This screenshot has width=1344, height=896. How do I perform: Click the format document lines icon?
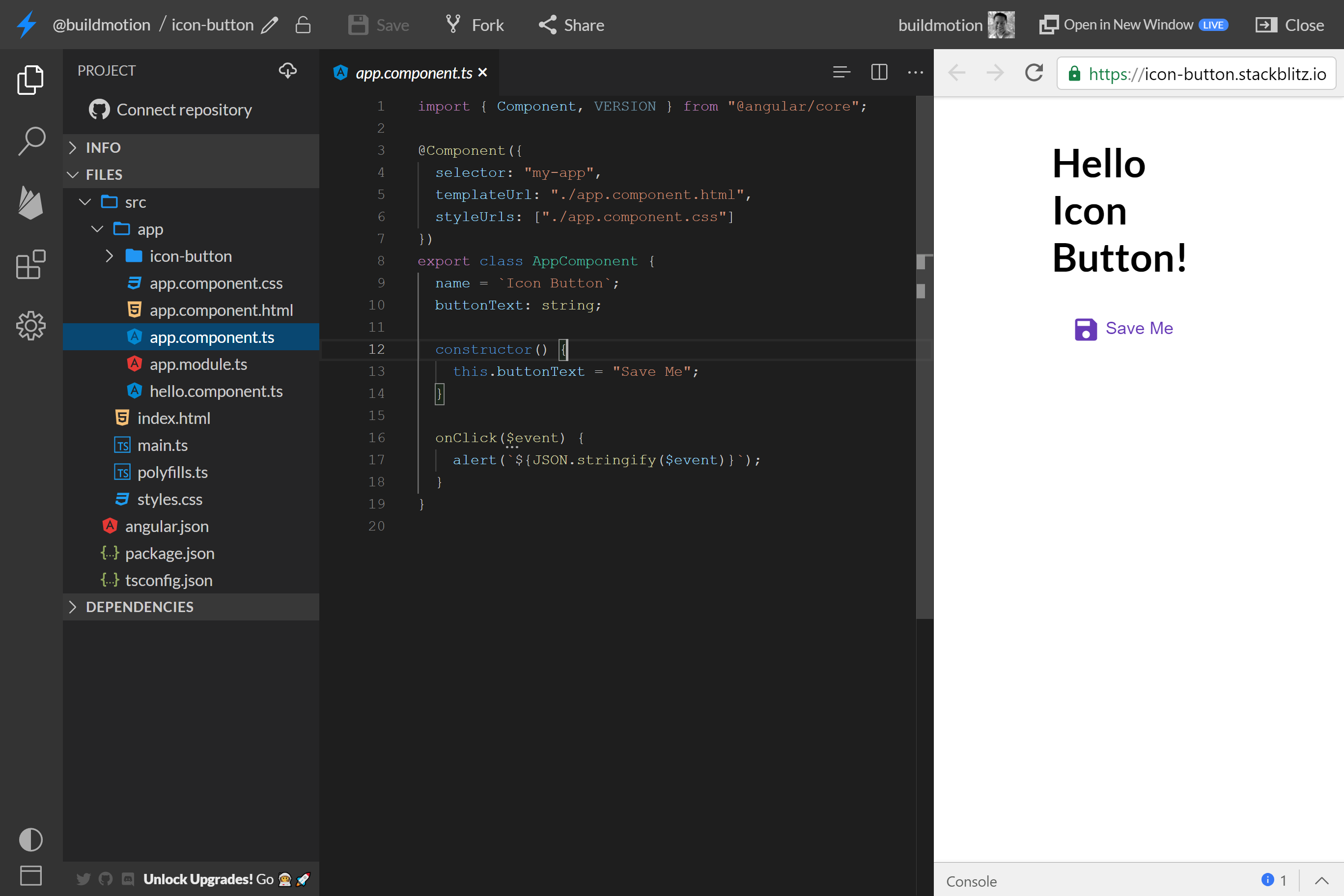point(841,72)
